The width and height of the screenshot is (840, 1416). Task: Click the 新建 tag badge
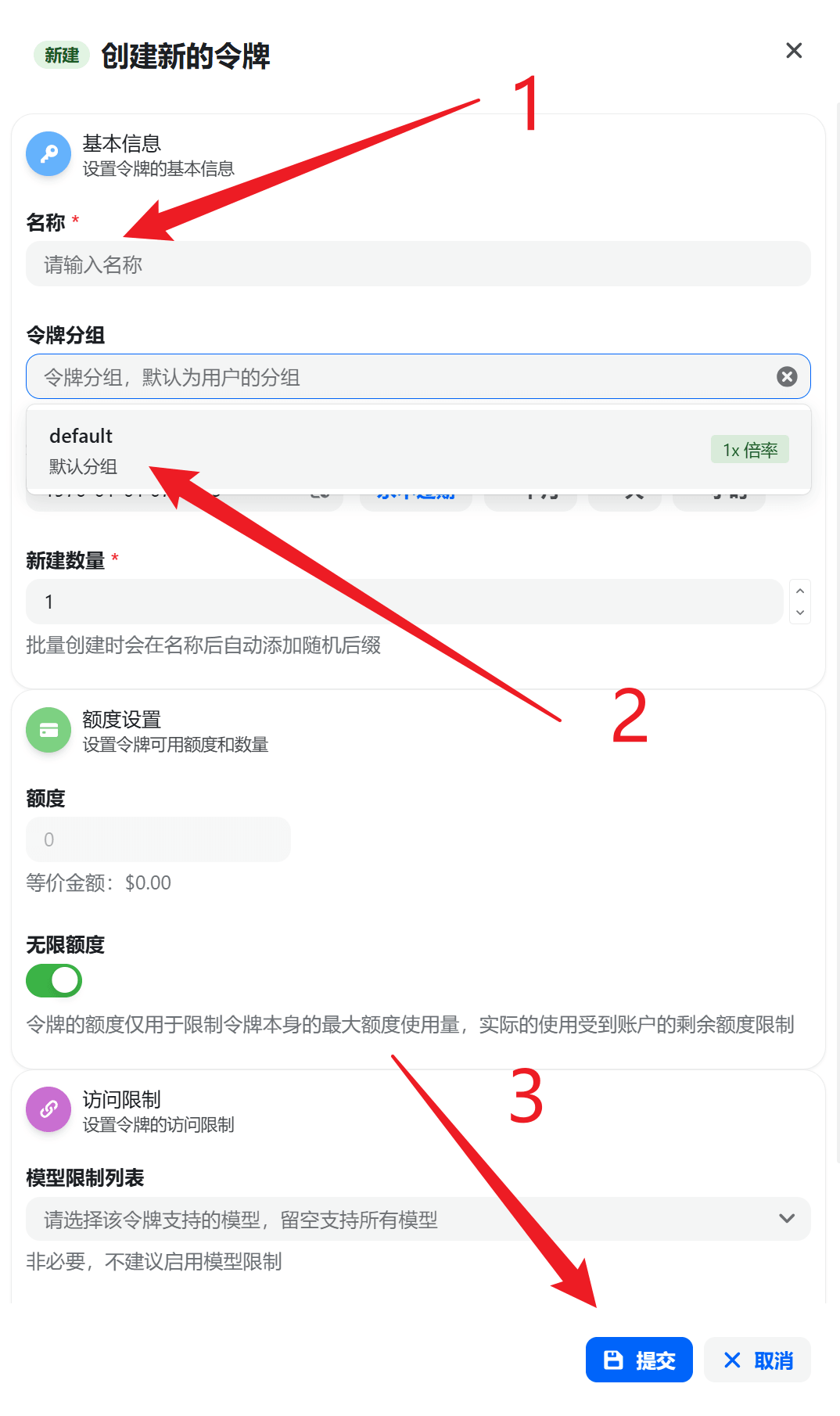click(x=62, y=56)
